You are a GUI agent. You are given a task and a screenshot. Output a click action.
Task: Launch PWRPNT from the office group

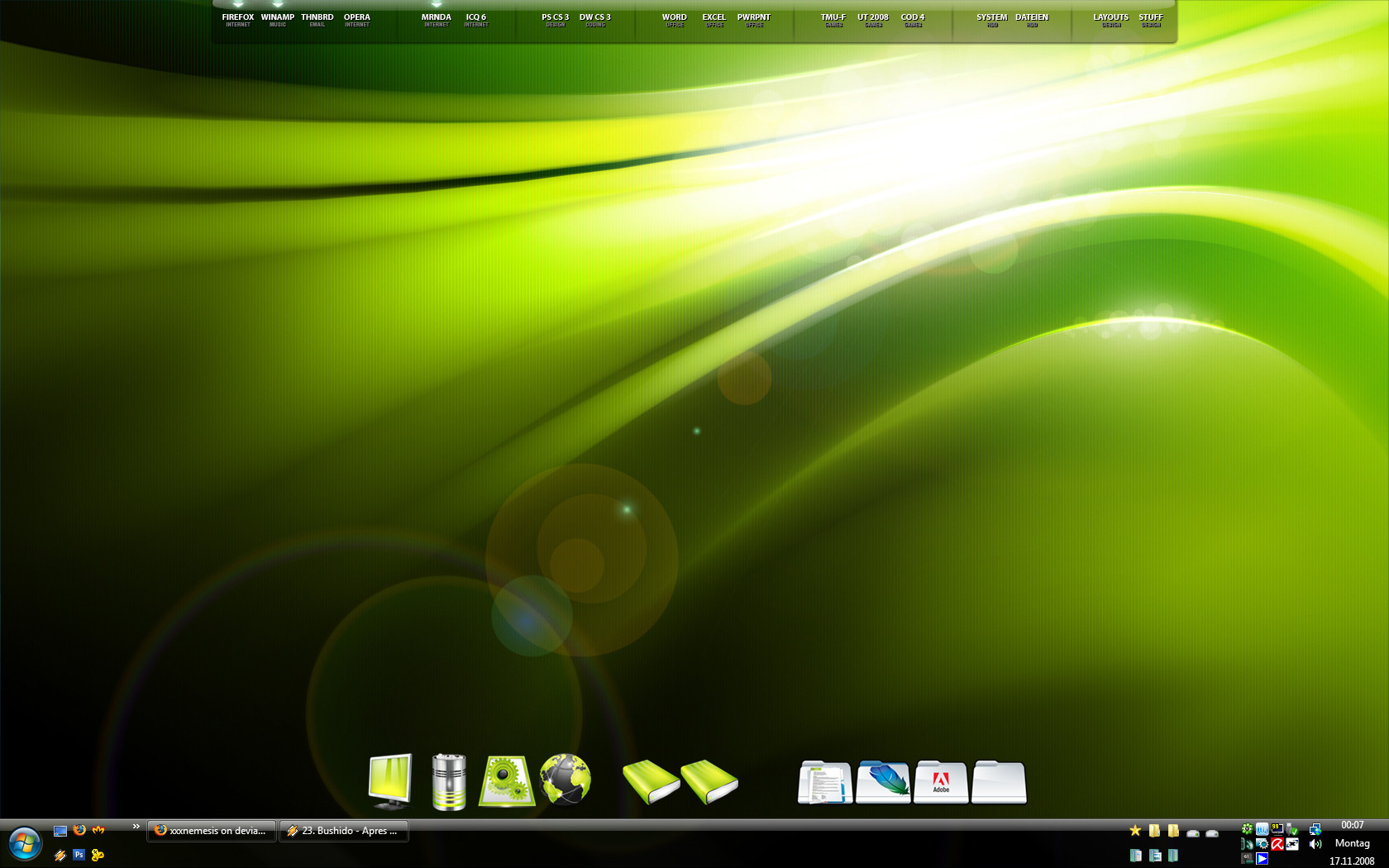(x=754, y=20)
